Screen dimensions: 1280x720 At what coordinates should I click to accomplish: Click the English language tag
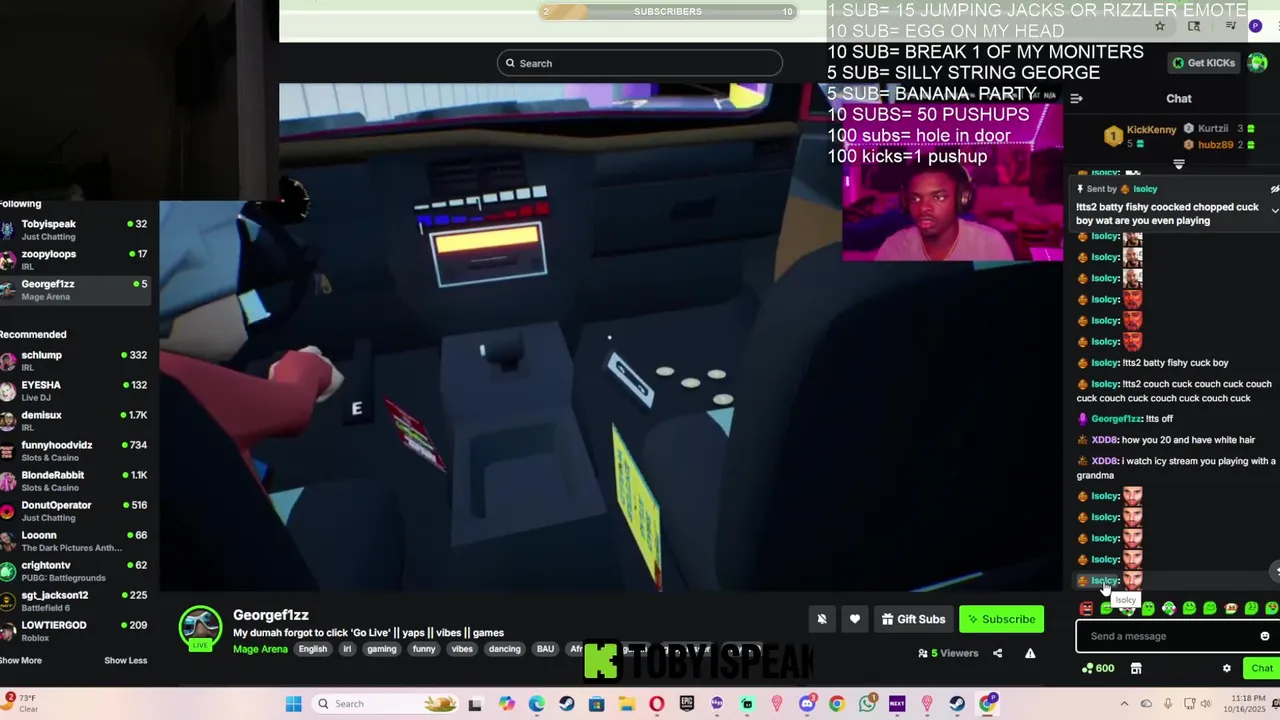[313, 649]
